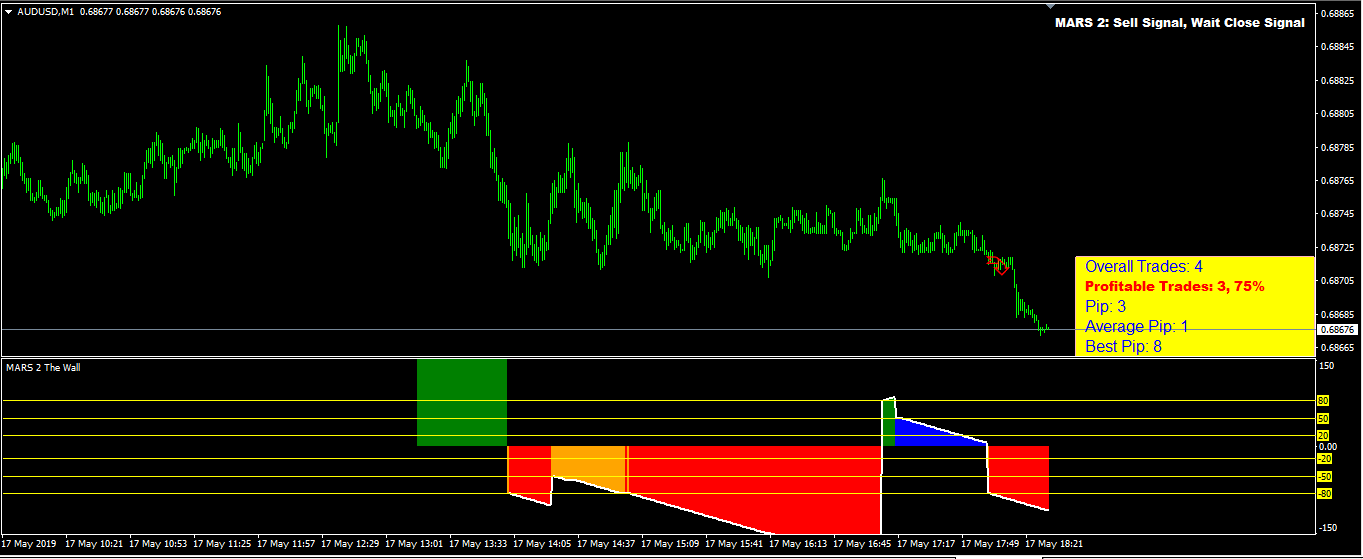Click the 17 May 16:45 time label

pos(862,544)
